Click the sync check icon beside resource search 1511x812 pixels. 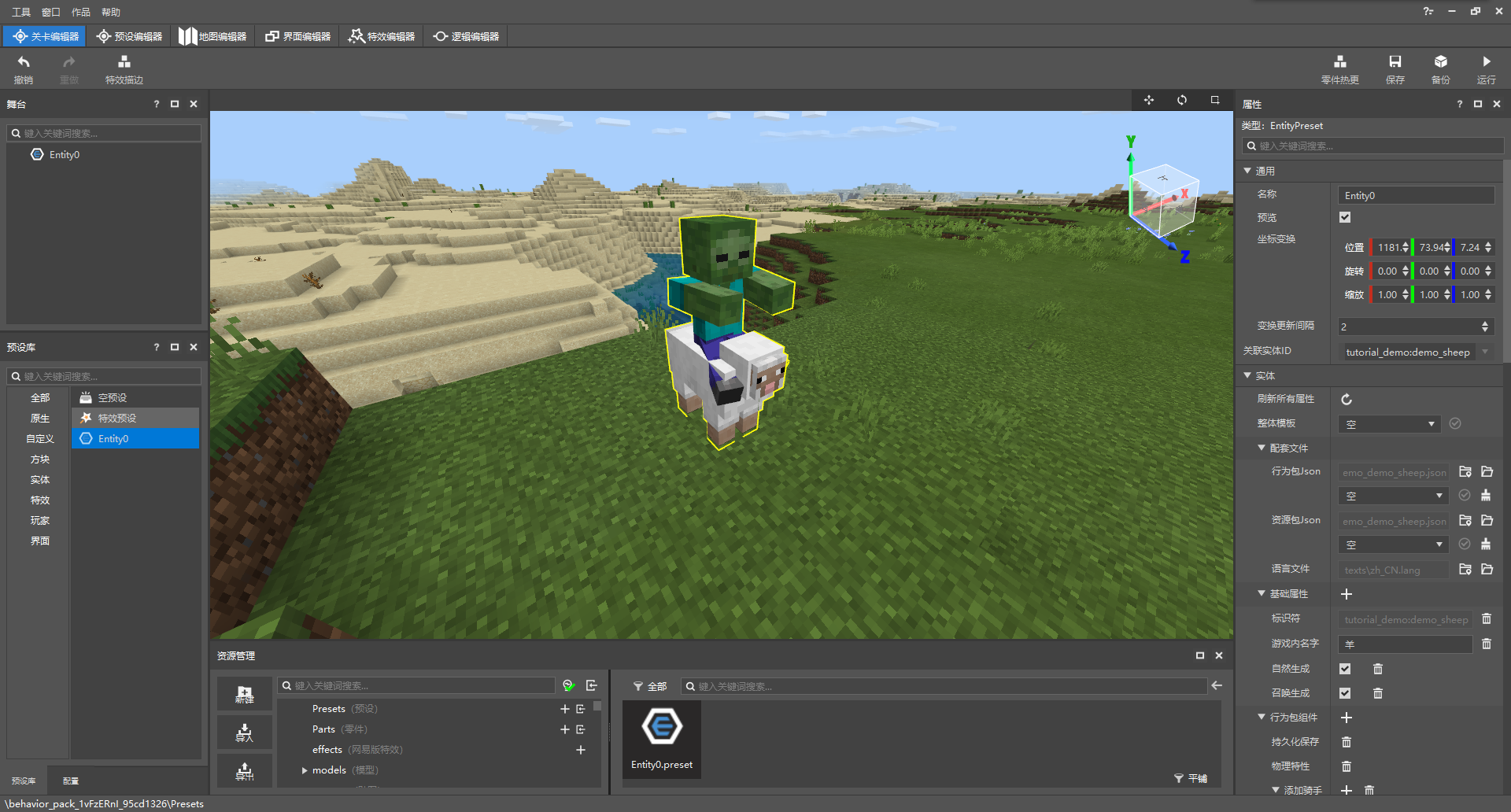tap(569, 685)
